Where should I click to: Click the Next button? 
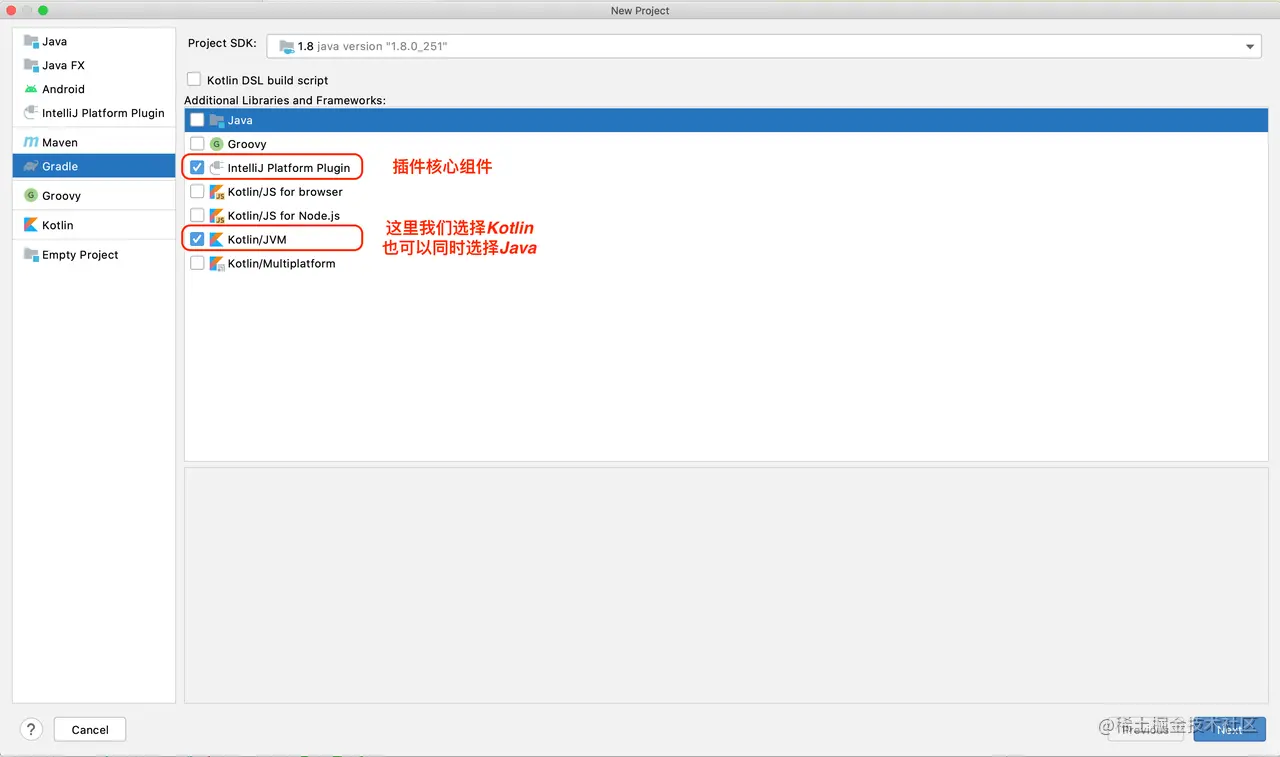1230,730
